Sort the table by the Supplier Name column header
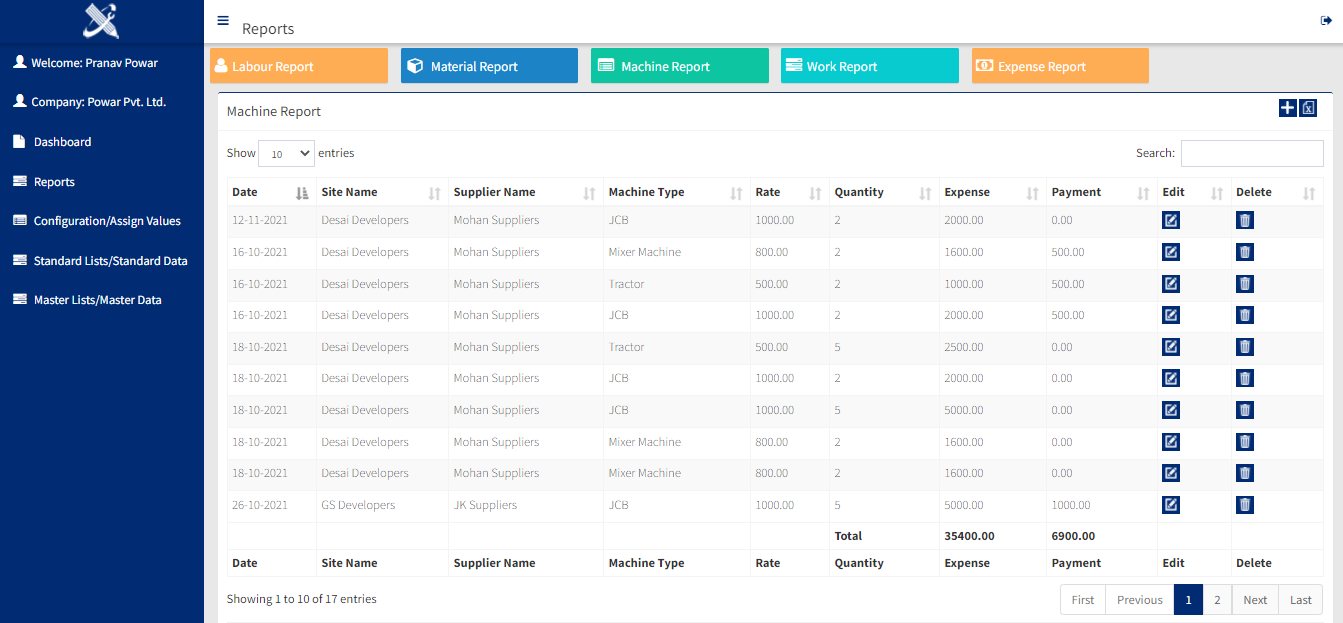This screenshot has height=623, width=1343. 526,192
